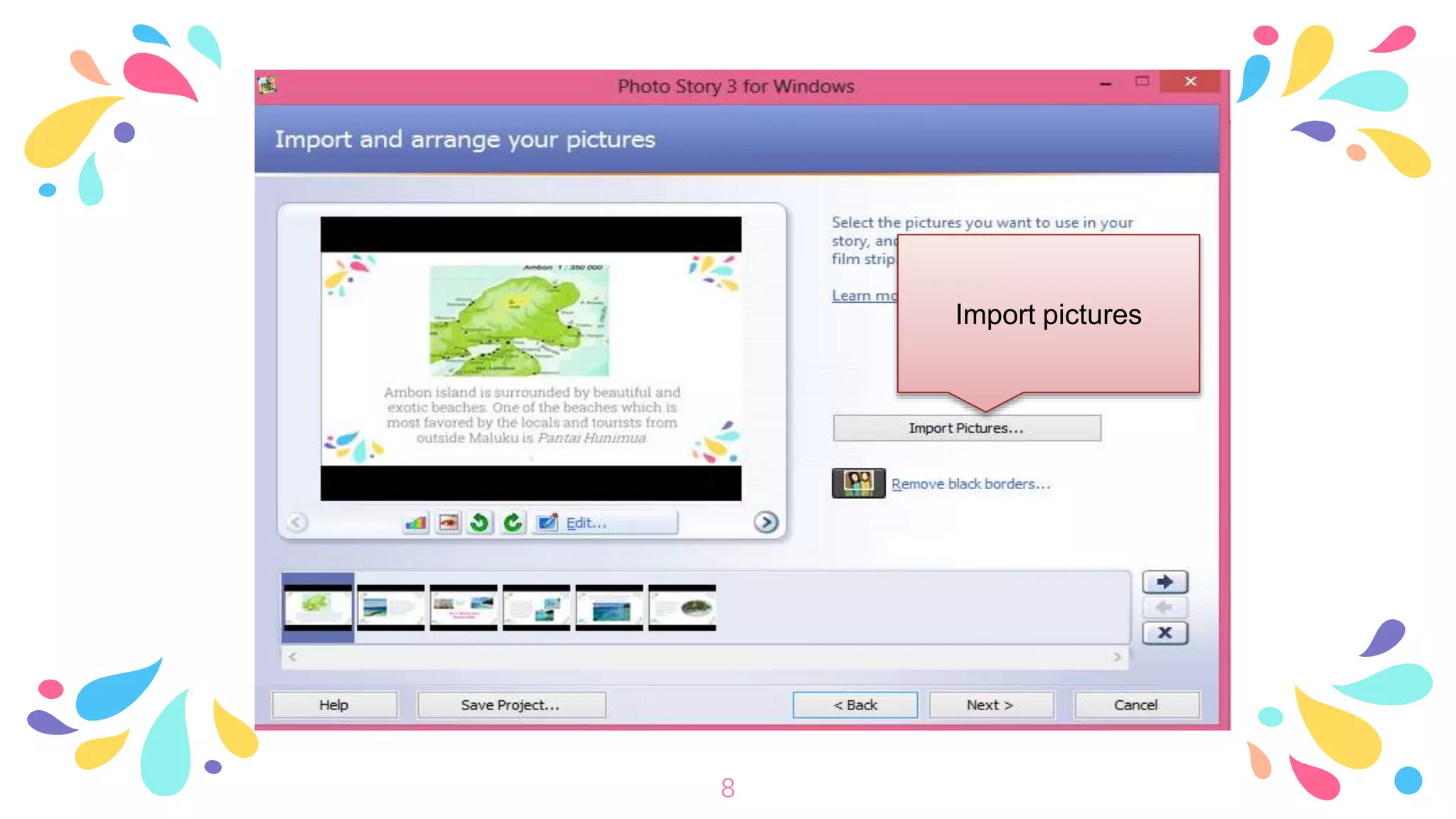Click the Remove black borders link
The image size is (1456, 819).
tap(970, 483)
